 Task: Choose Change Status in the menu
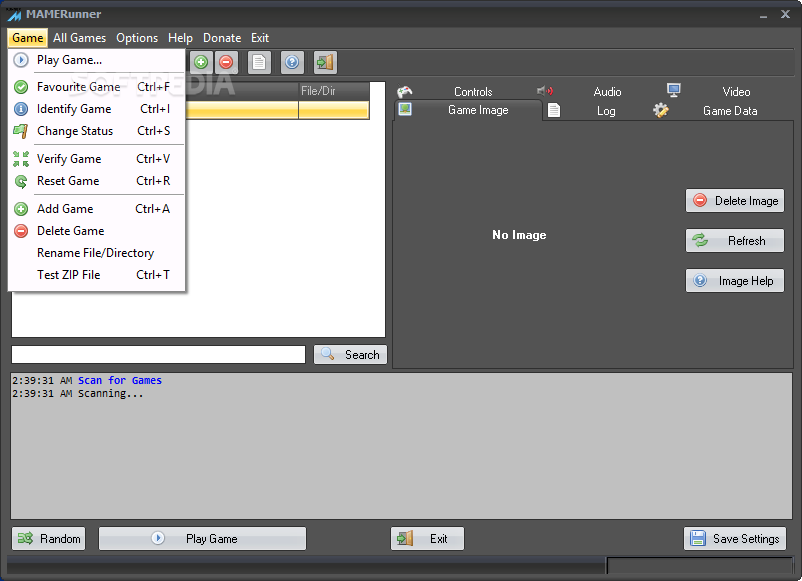pyautogui.click(x=96, y=131)
